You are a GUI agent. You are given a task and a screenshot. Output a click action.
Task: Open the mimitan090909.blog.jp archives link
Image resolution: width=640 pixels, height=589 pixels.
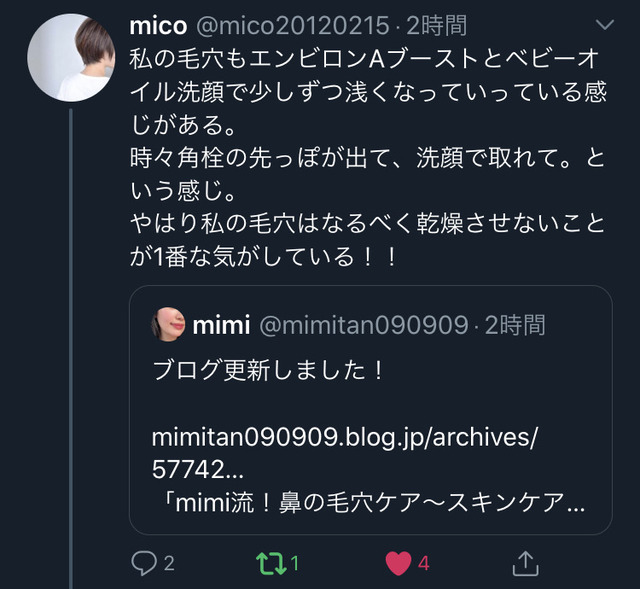pyautogui.click(x=345, y=453)
